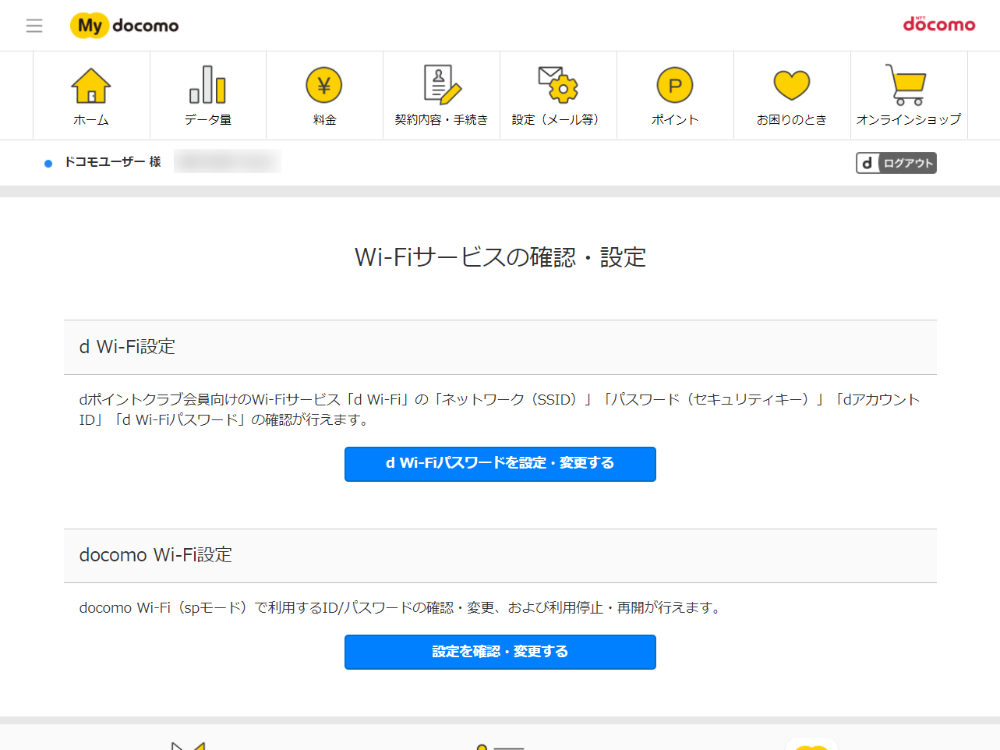Click the d Wi-Fi設定 section header
This screenshot has width=1000, height=750.
[x=500, y=347]
